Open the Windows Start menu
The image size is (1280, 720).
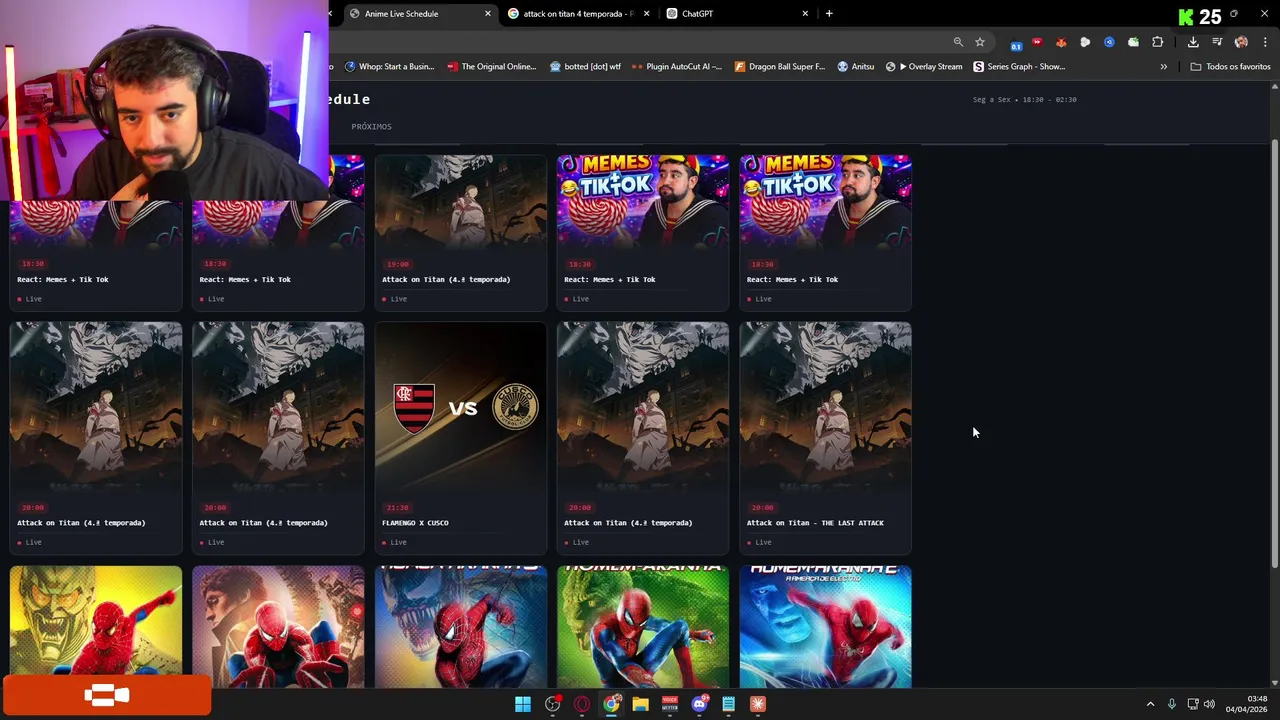pyautogui.click(x=523, y=704)
